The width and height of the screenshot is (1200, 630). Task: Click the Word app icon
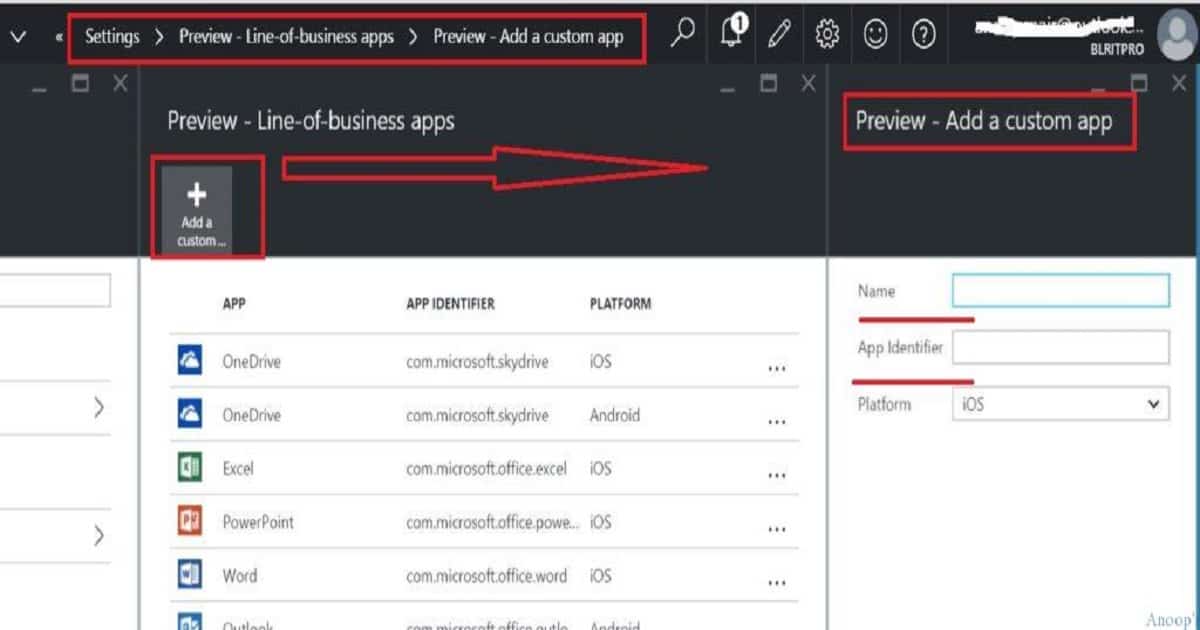click(x=189, y=575)
